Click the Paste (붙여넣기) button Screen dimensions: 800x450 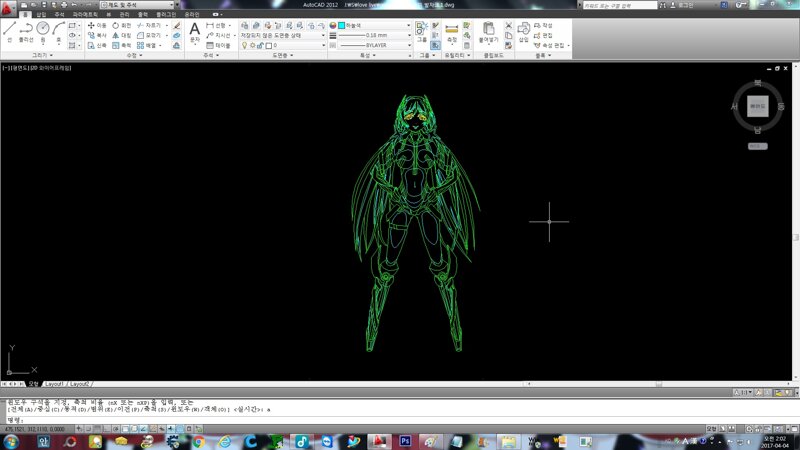(488, 32)
